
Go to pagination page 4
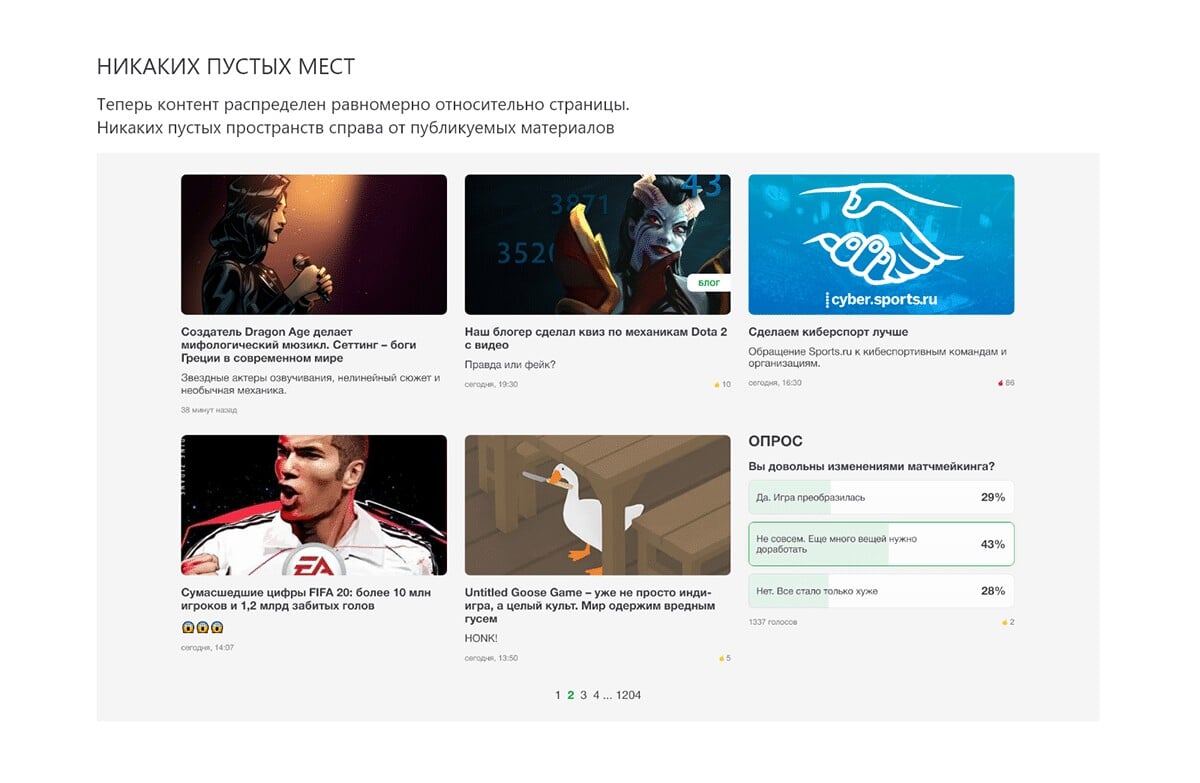click(596, 695)
